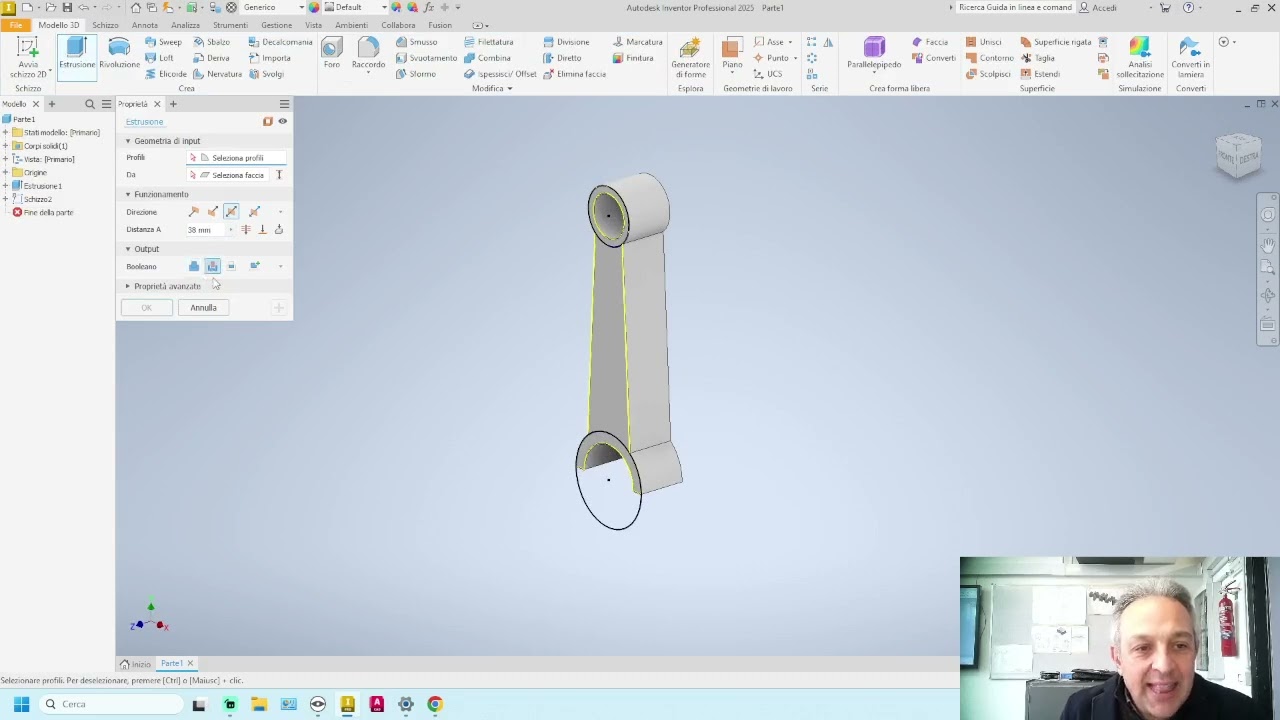
Task: Start a new 2D sketch (Avvia schizzo 2D)
Action: pyautogui.click(x=28, y=57)
